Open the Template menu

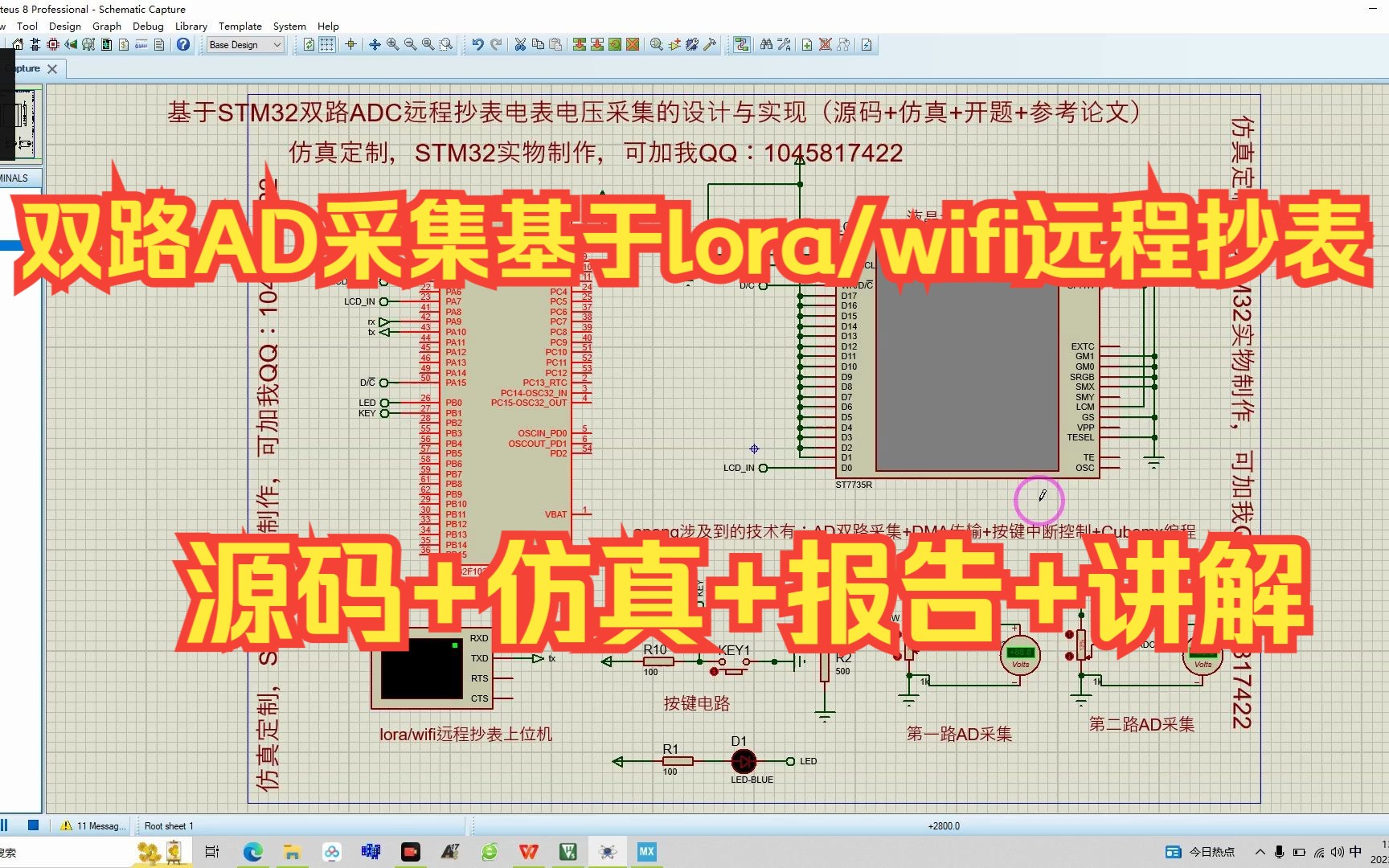pos(240,26)
